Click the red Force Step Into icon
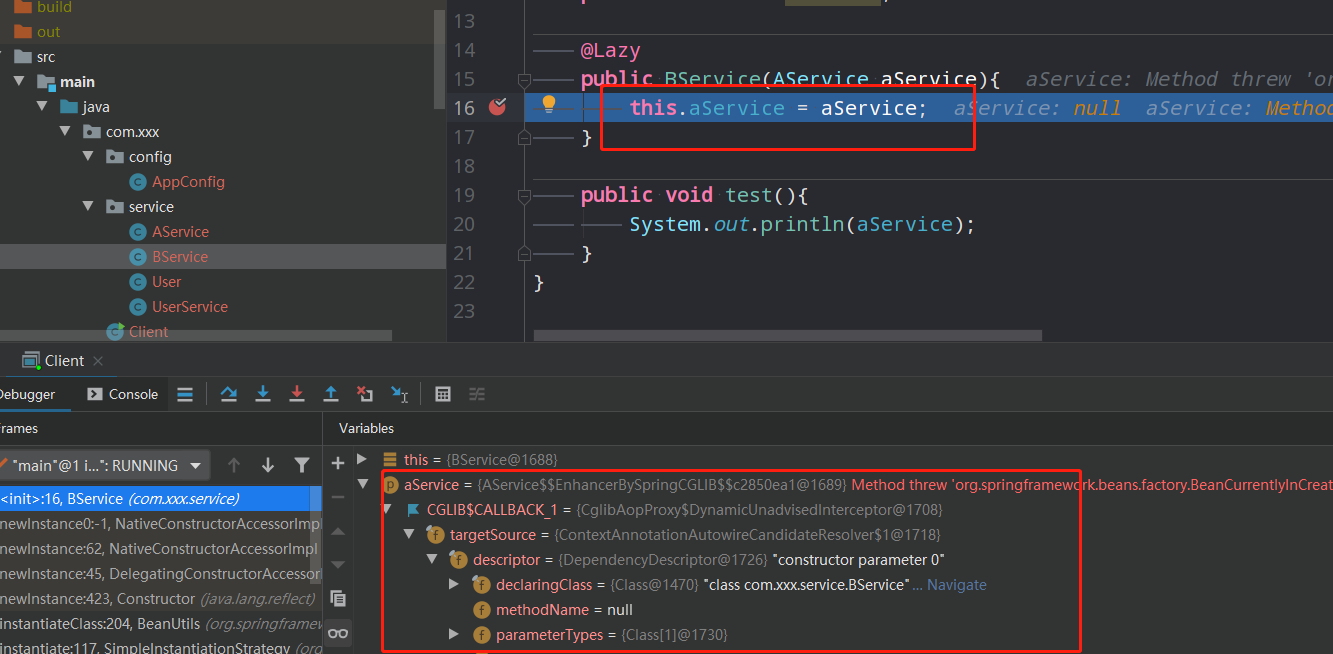This screenshot has height=654, width=1333. 297,394
